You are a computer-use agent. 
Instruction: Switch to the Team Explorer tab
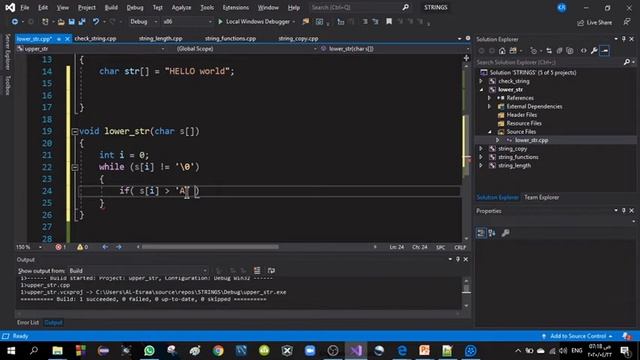click(542, 198)
